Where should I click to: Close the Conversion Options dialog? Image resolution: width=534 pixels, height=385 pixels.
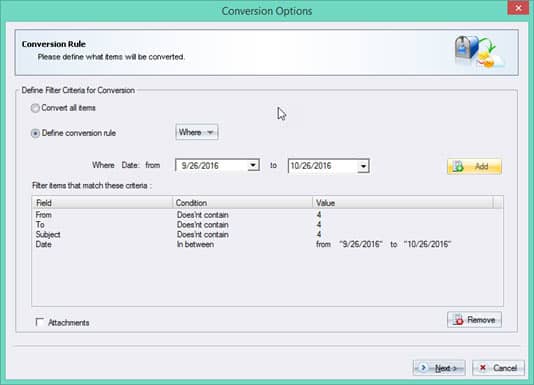tap(518, 8)
